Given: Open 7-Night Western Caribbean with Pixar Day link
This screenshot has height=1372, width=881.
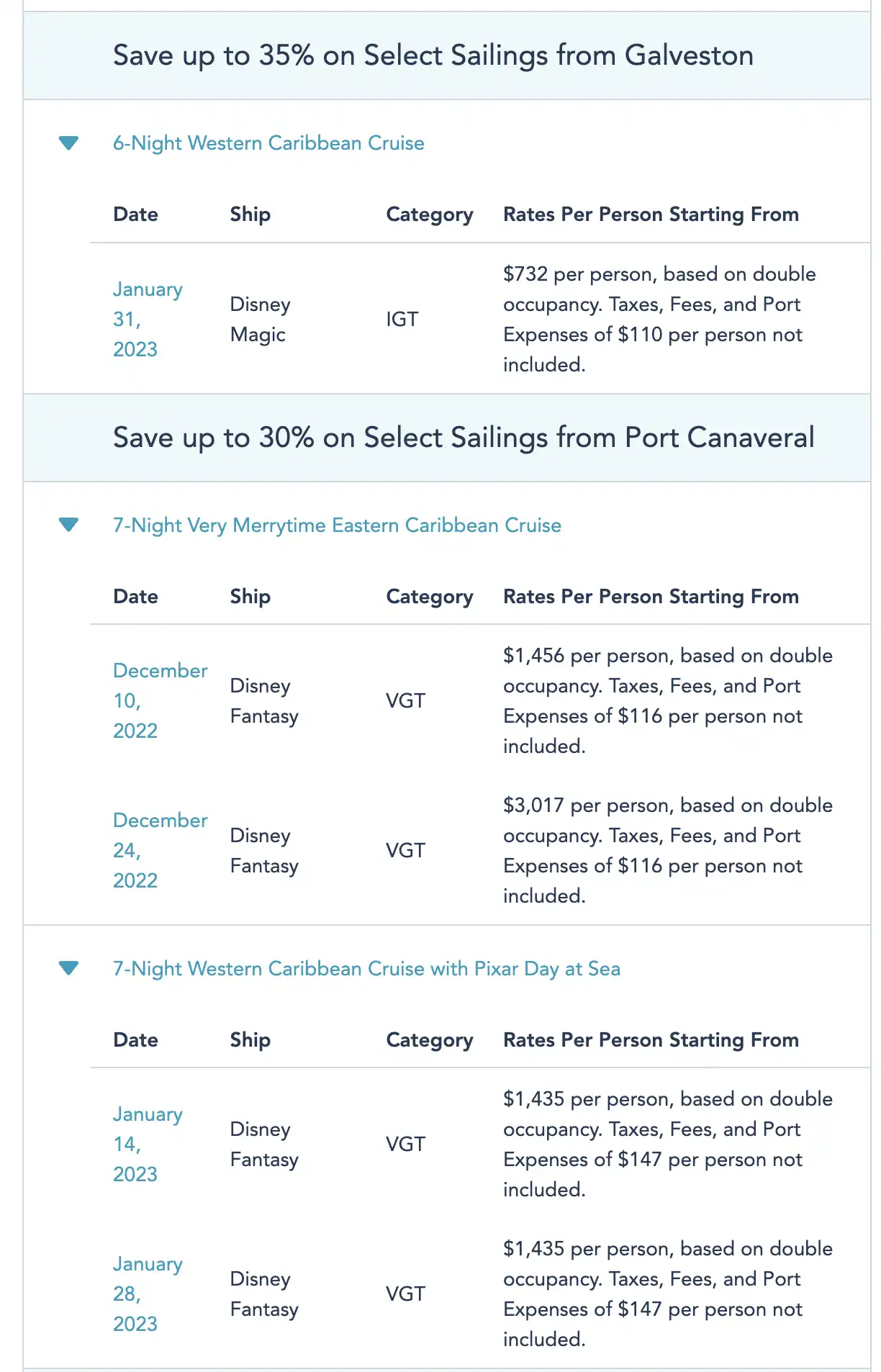Looking at the screenshot, I should pyautogui.click(x=366, y=969).
